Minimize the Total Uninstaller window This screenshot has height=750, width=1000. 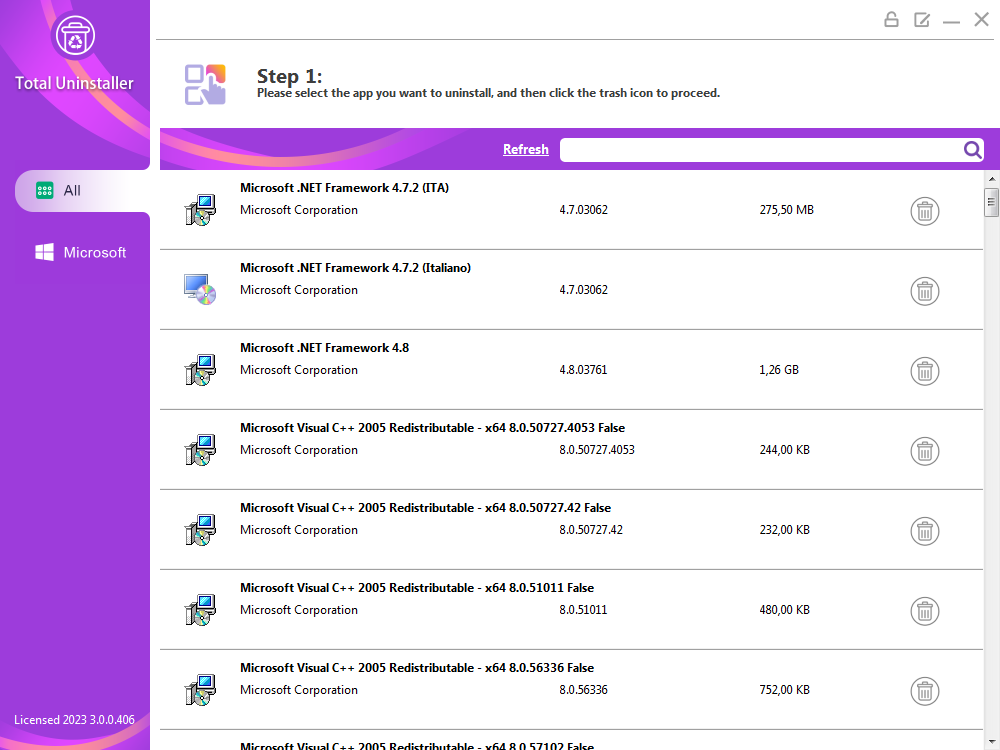(x=952, y=21)
